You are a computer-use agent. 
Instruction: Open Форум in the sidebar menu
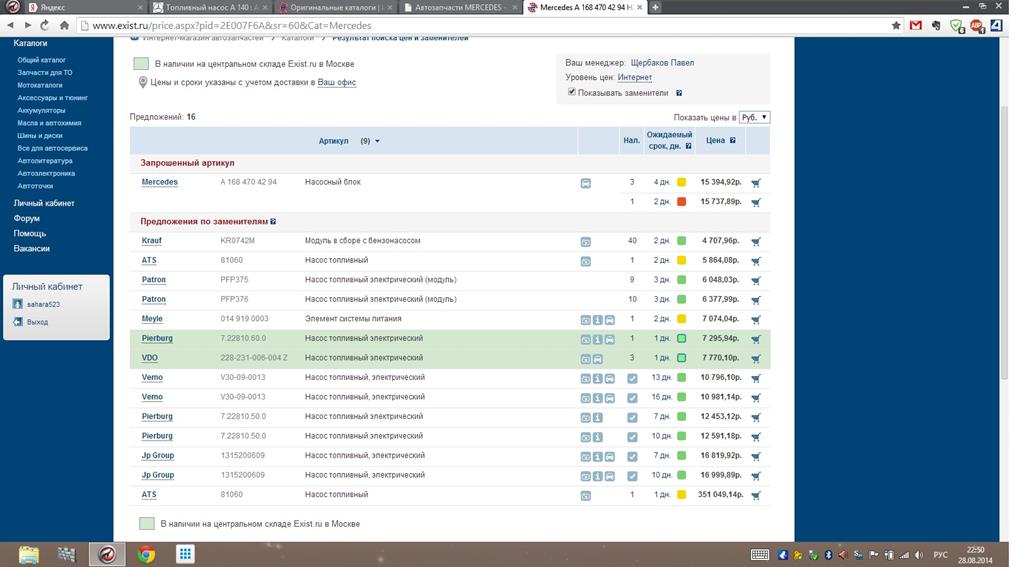(x=26, y=218)
